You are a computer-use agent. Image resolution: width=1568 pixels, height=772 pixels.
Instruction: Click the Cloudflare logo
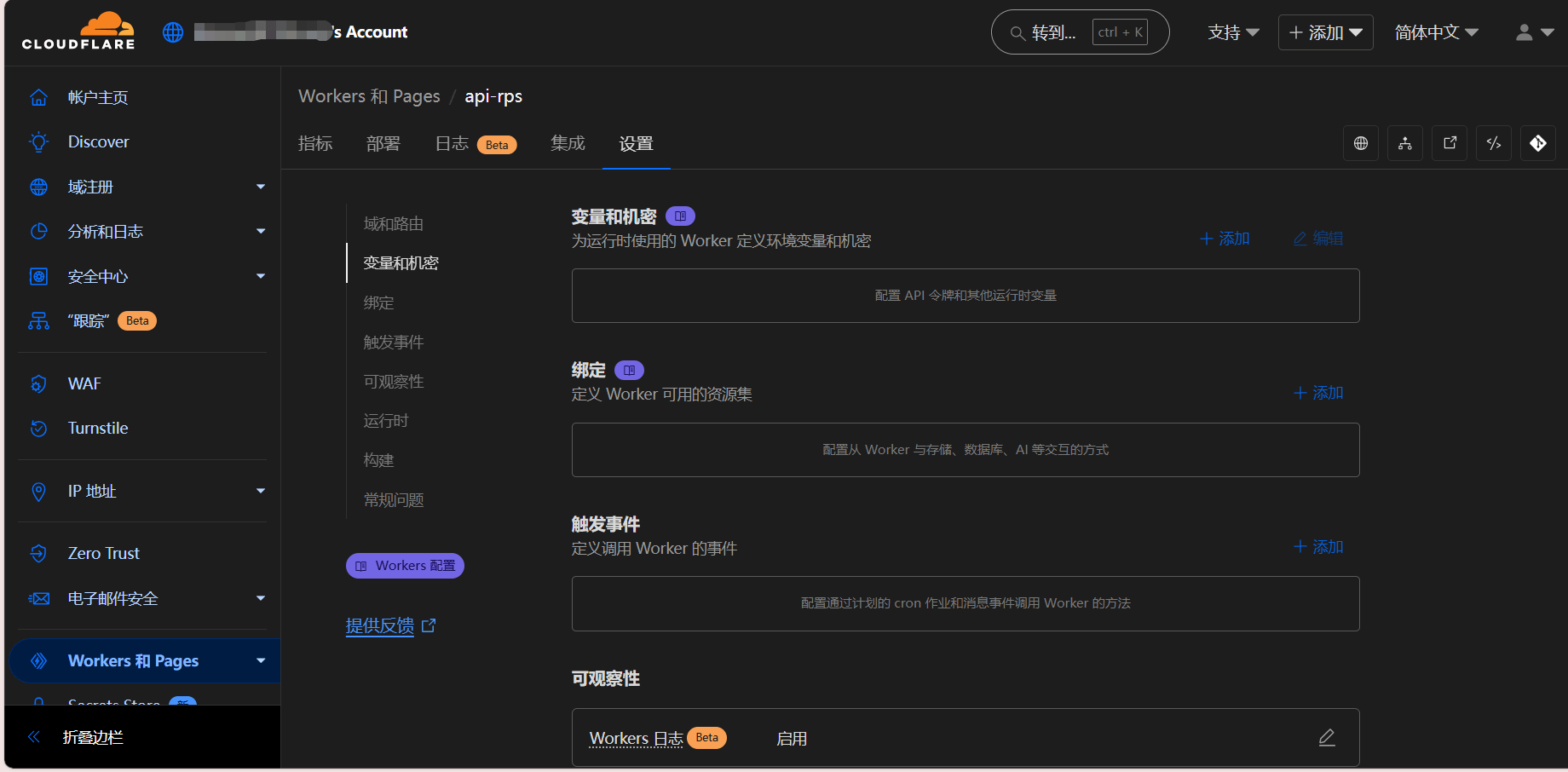pyautogui.click(x=78, y=32)
